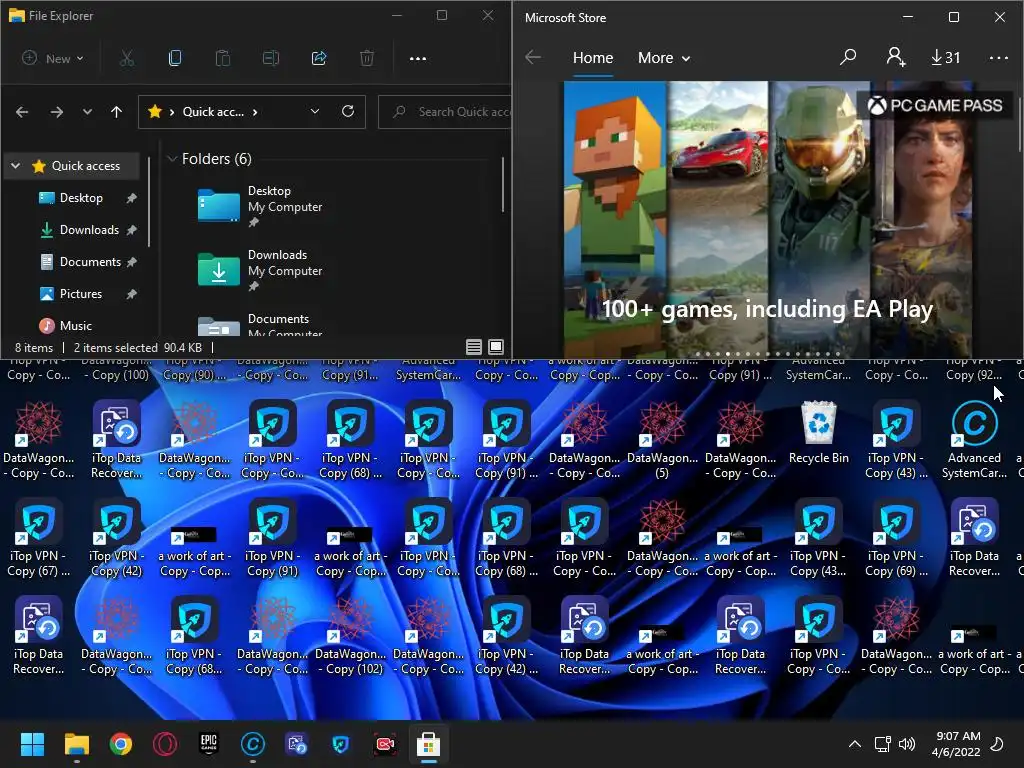Select the DataWagon (5) desktop shortcut
Viewport: 1024px width, 768px height.
click(662, 442)
